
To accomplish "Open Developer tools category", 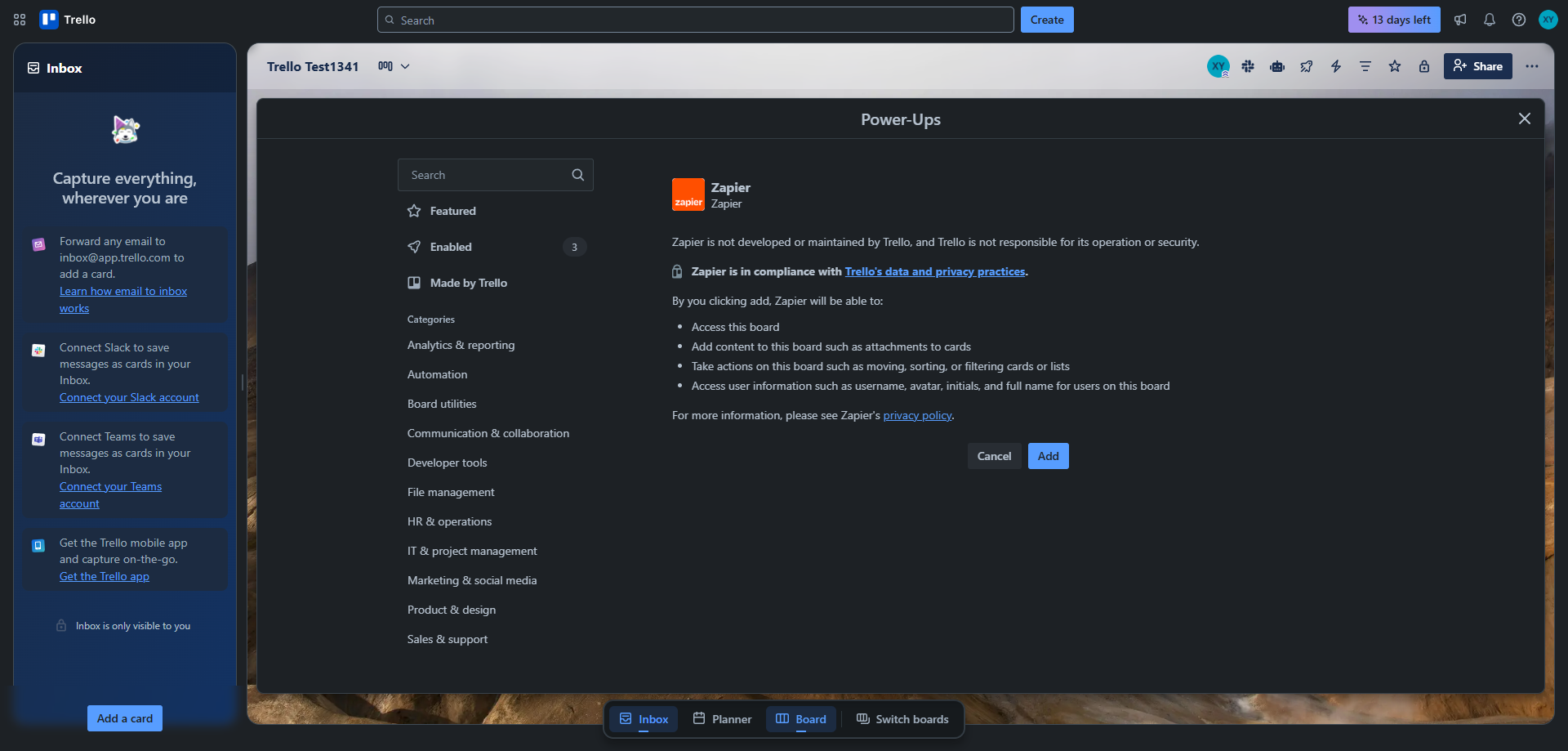I will [447, 463].
